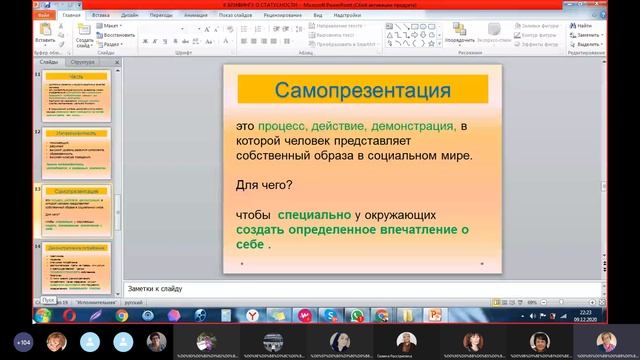
Task: Open WhatsApp from the taskbar
Action: [356, 316]
